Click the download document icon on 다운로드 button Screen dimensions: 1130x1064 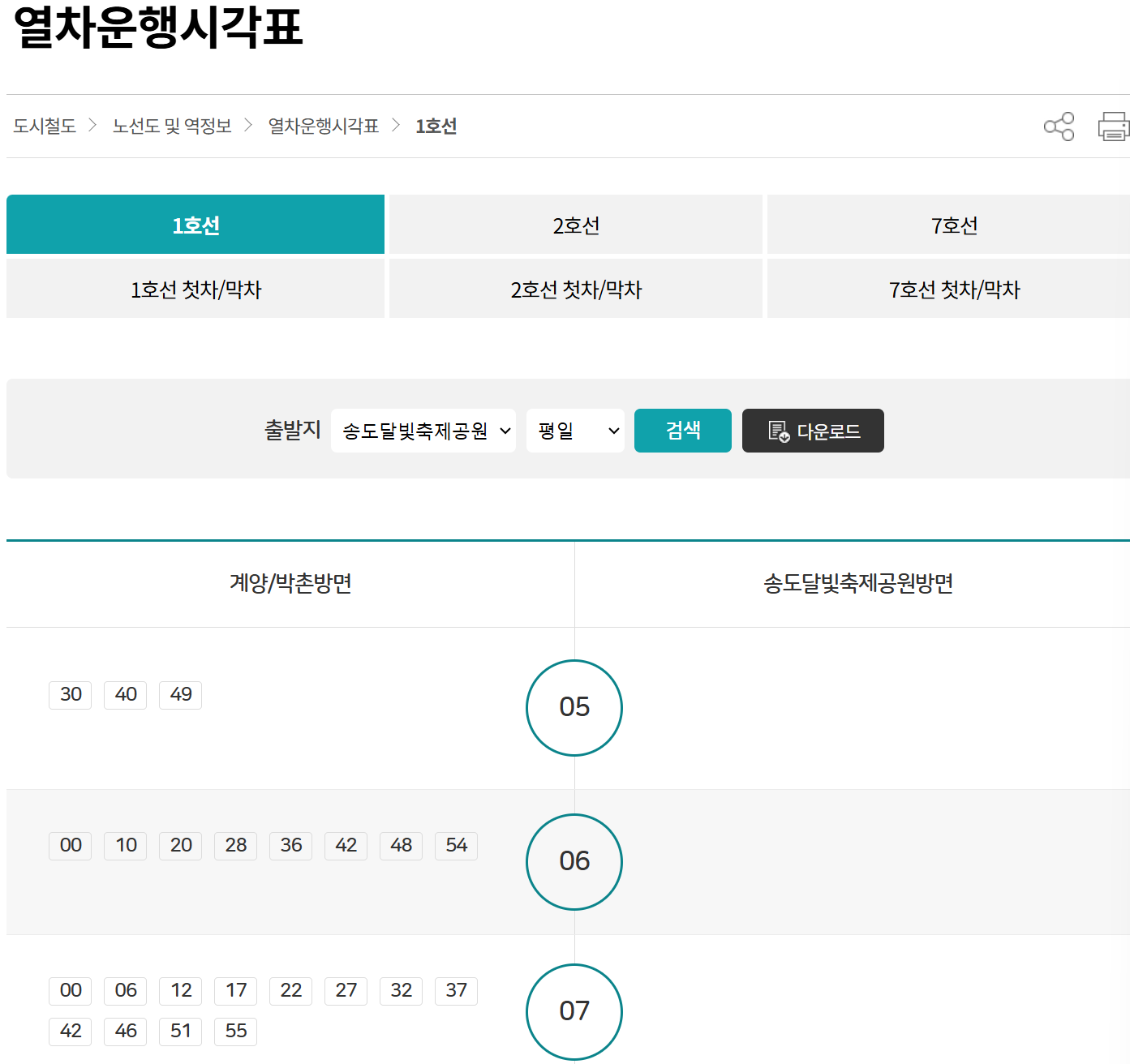coord(780,431)
